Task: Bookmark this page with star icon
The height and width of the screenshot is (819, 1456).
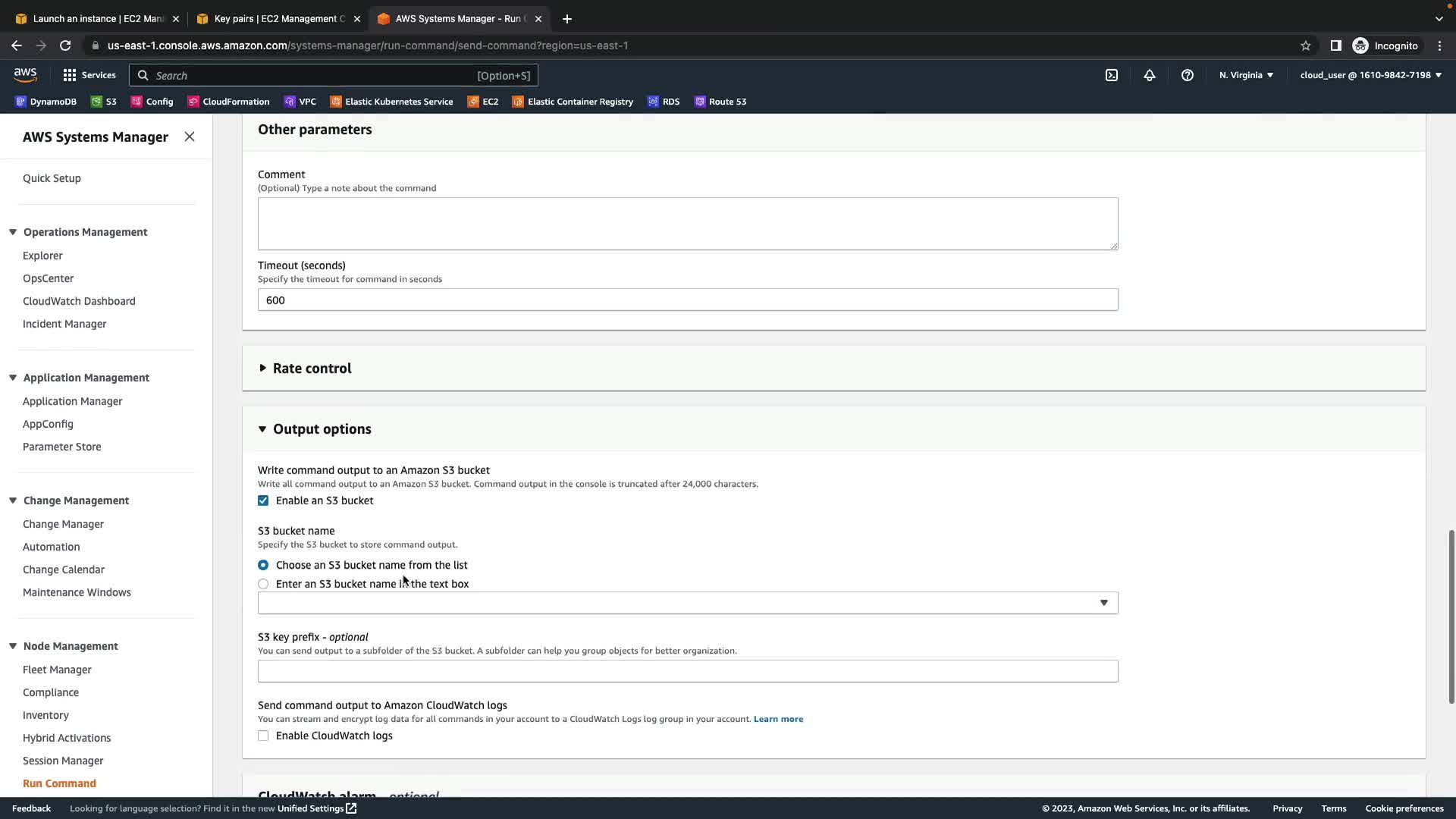Action: coord(1306,45)
